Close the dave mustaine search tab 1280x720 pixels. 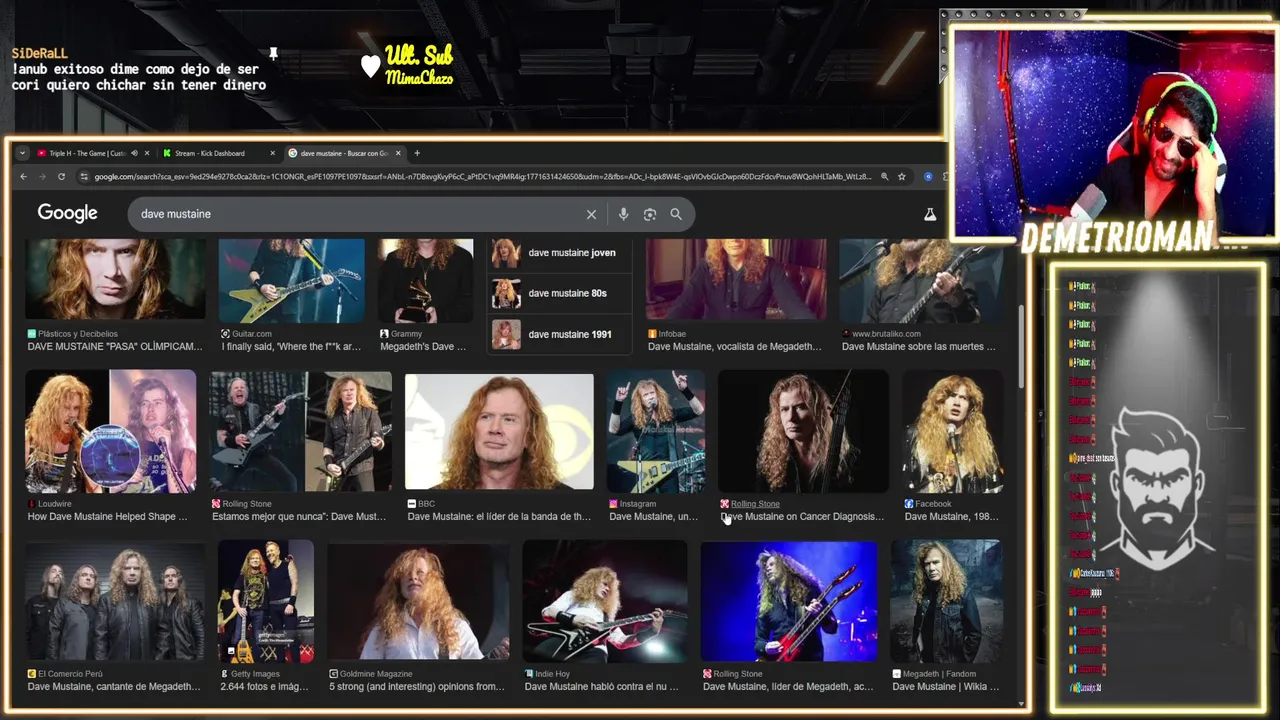pos(398,153)
